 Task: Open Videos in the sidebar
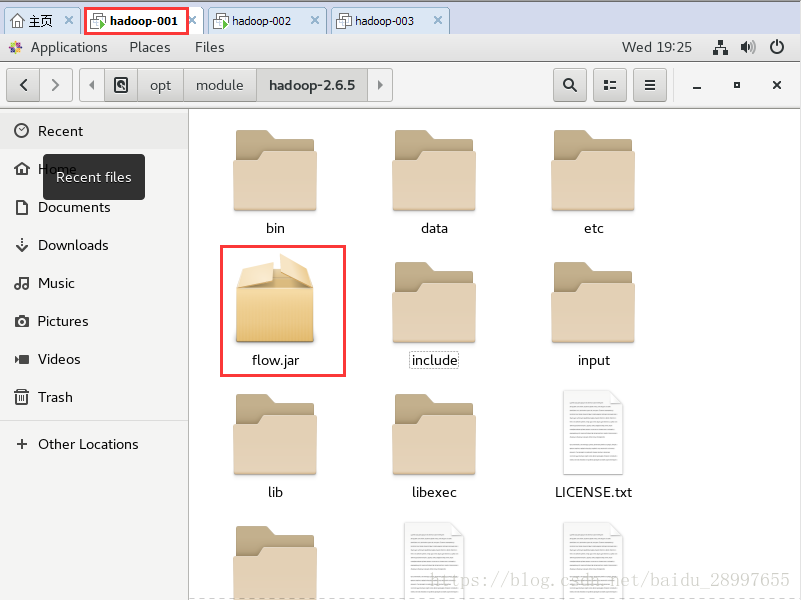click(94, 359)
